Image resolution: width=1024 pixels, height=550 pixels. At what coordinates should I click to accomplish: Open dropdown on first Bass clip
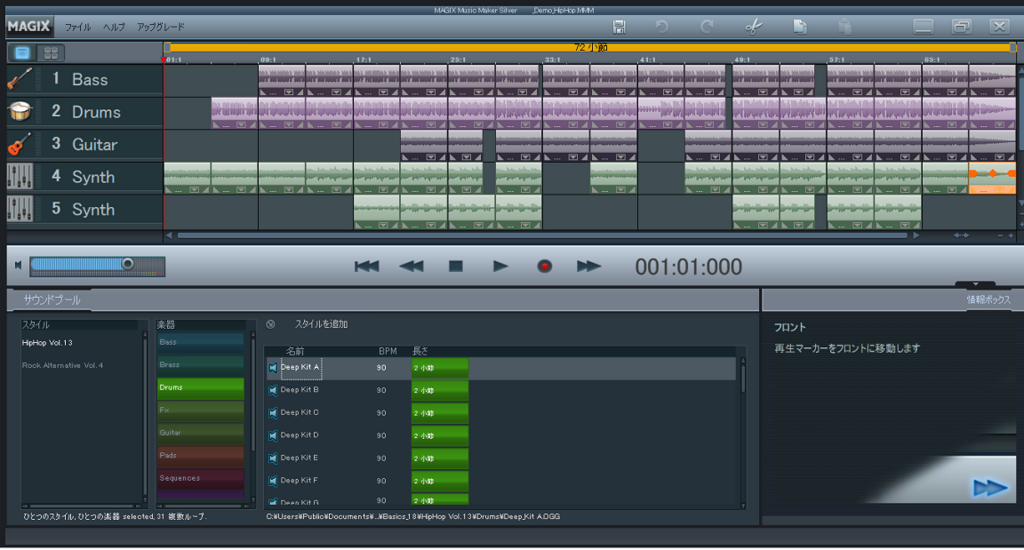tap(288, 92)
